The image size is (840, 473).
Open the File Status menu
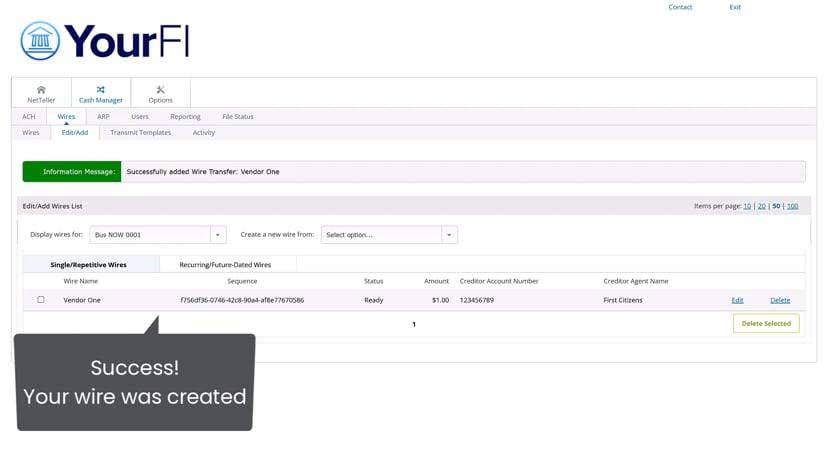238,116
